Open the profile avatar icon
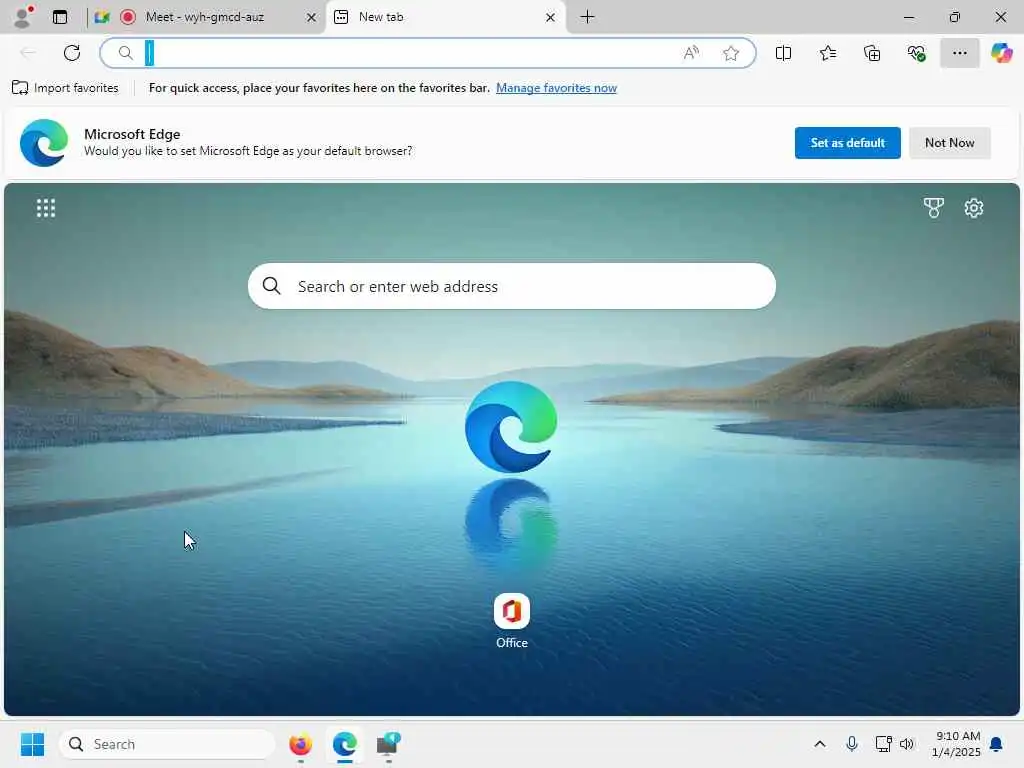Image resolution: width=1024 pixels, height=768 pixels. 23,17
